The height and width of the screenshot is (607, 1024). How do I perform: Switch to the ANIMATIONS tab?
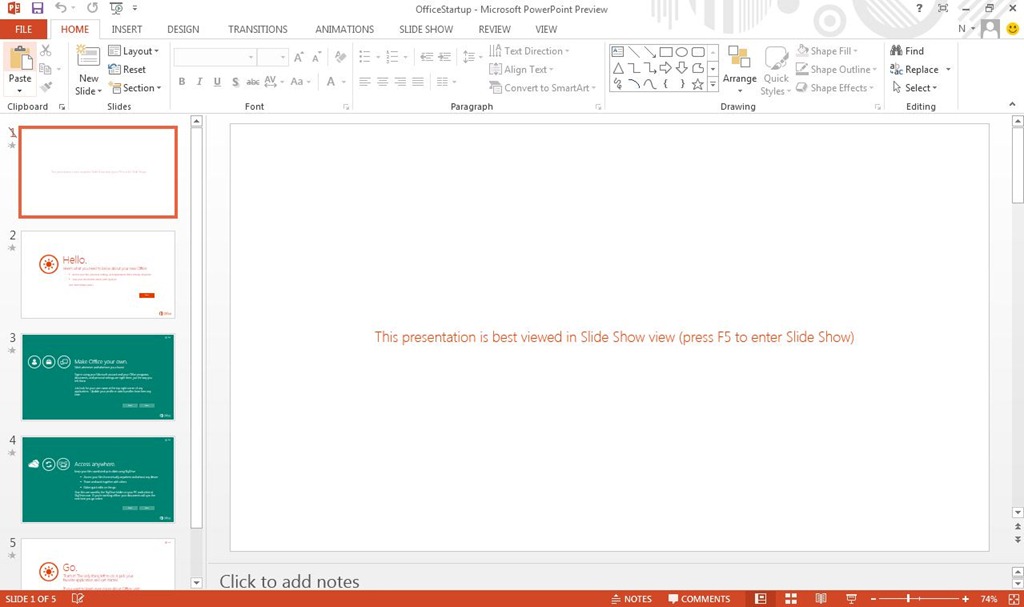coord(344,29)
